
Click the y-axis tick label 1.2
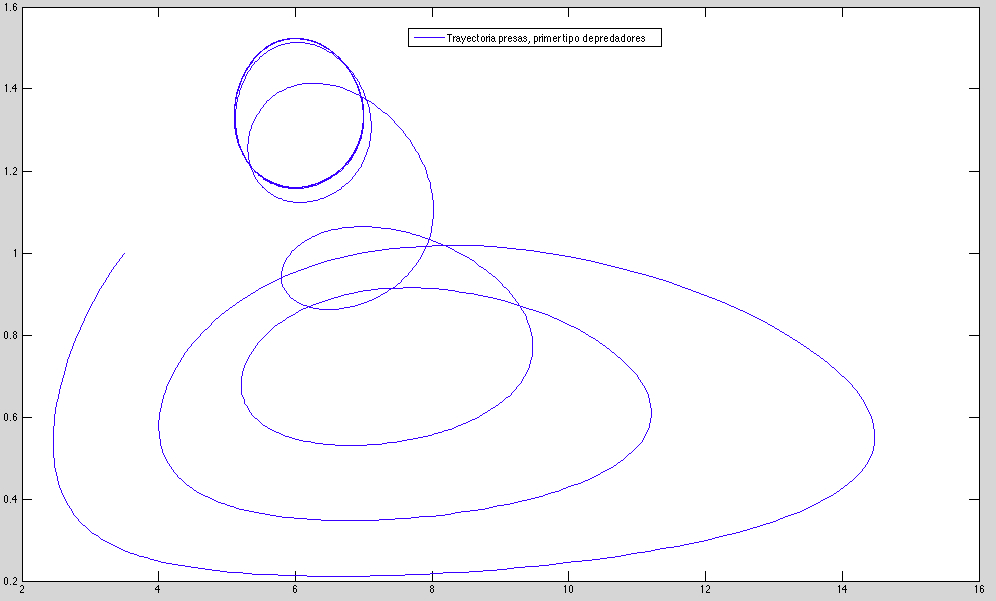click(x=10, y=171)
